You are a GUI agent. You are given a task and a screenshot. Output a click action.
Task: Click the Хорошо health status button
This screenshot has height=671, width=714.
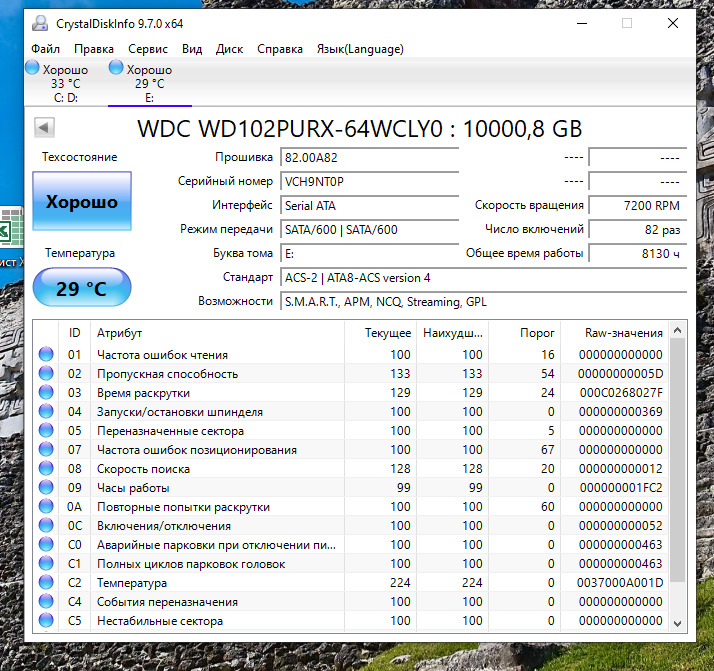[82, 202]
